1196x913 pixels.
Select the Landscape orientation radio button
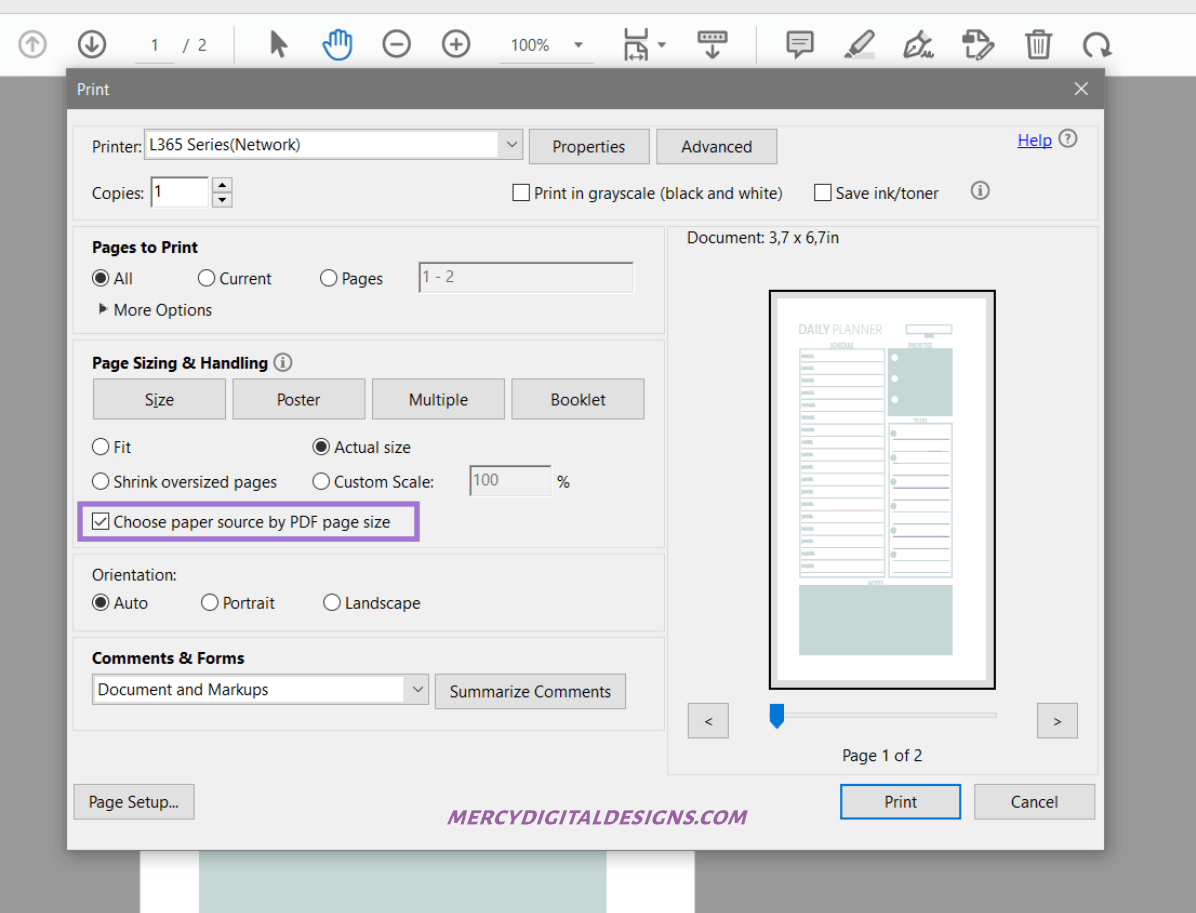pos(331,602)
